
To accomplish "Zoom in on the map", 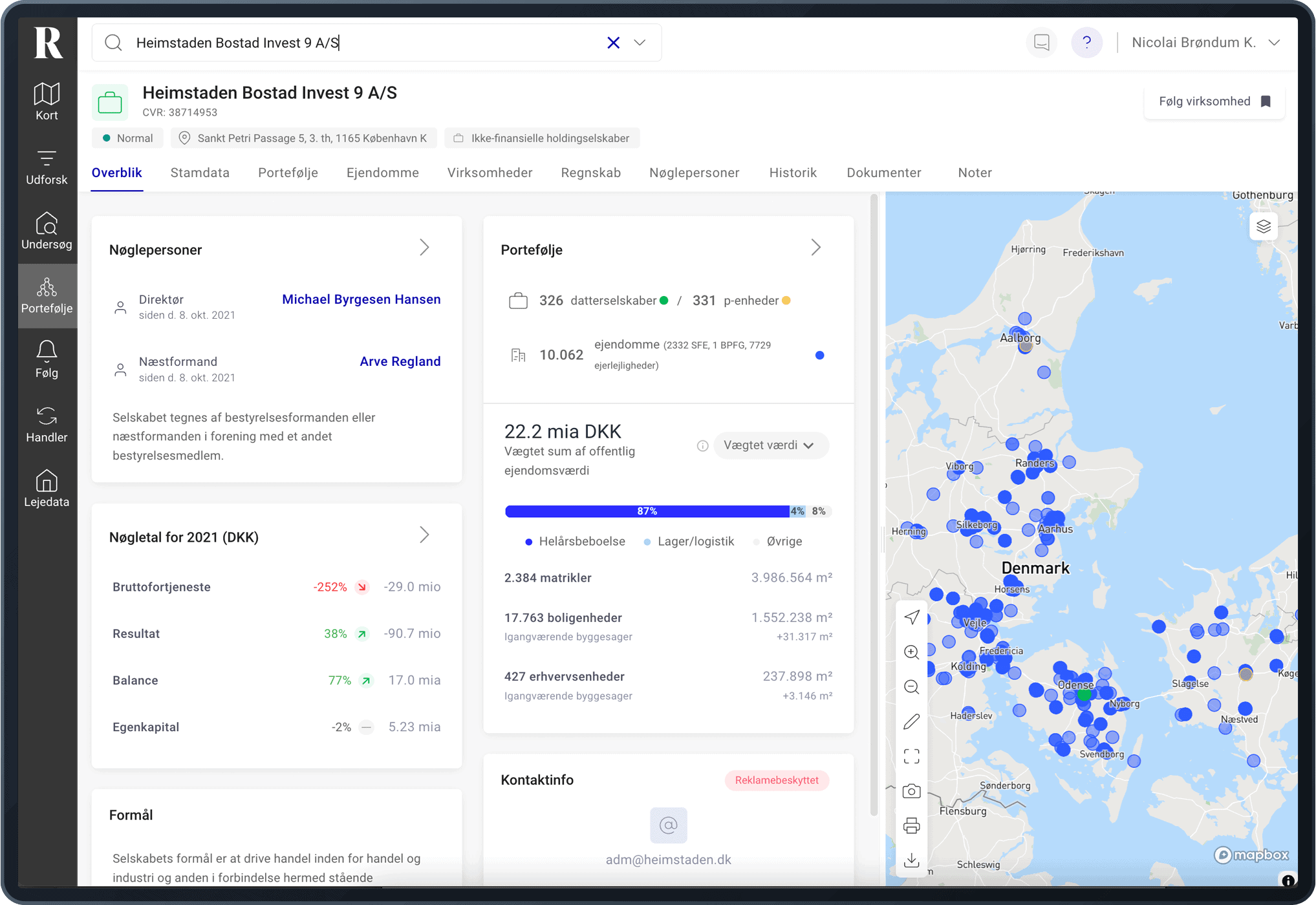I will pyautogui.click(x=911, y=652).
